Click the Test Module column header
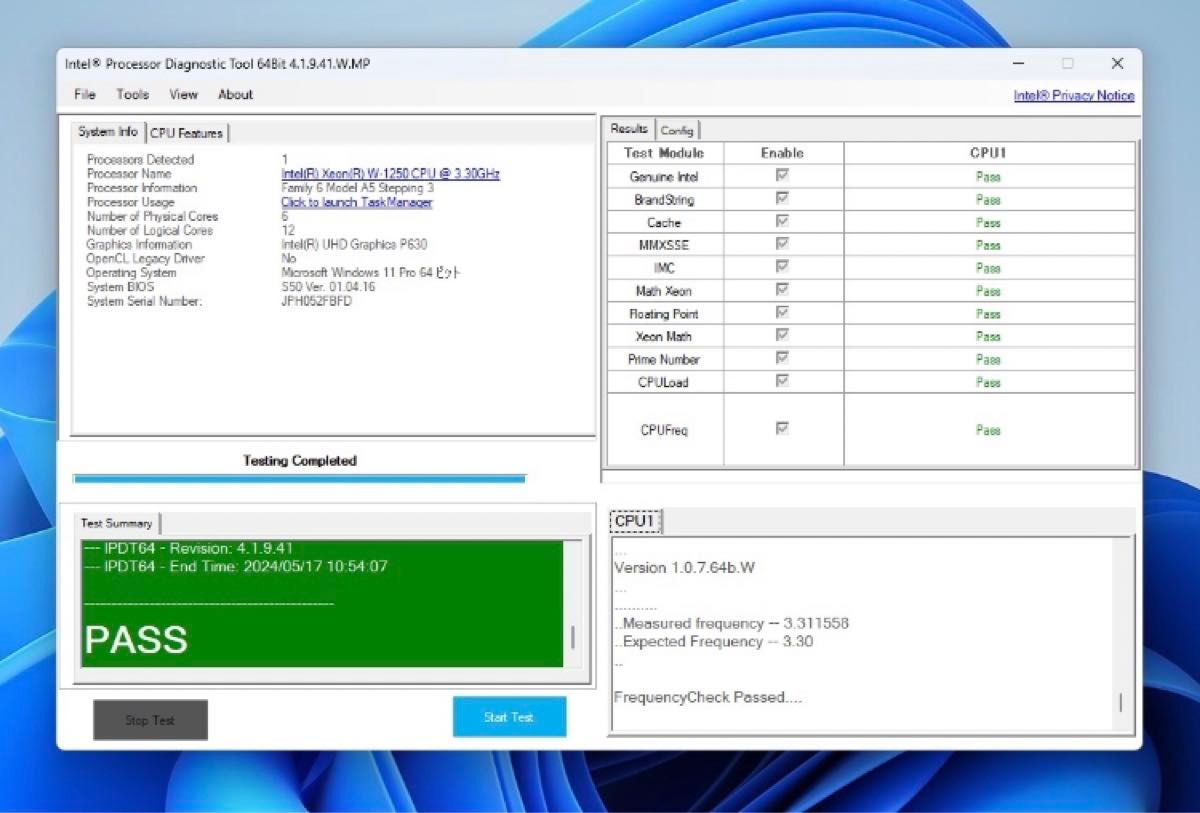The height and width of the screenshot is (813, 1200). click(x=665, y=153)
